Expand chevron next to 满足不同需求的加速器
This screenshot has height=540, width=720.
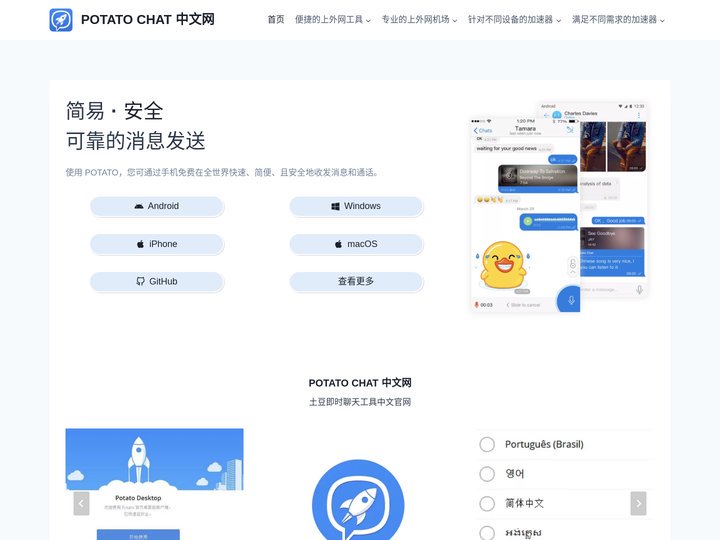662,20
